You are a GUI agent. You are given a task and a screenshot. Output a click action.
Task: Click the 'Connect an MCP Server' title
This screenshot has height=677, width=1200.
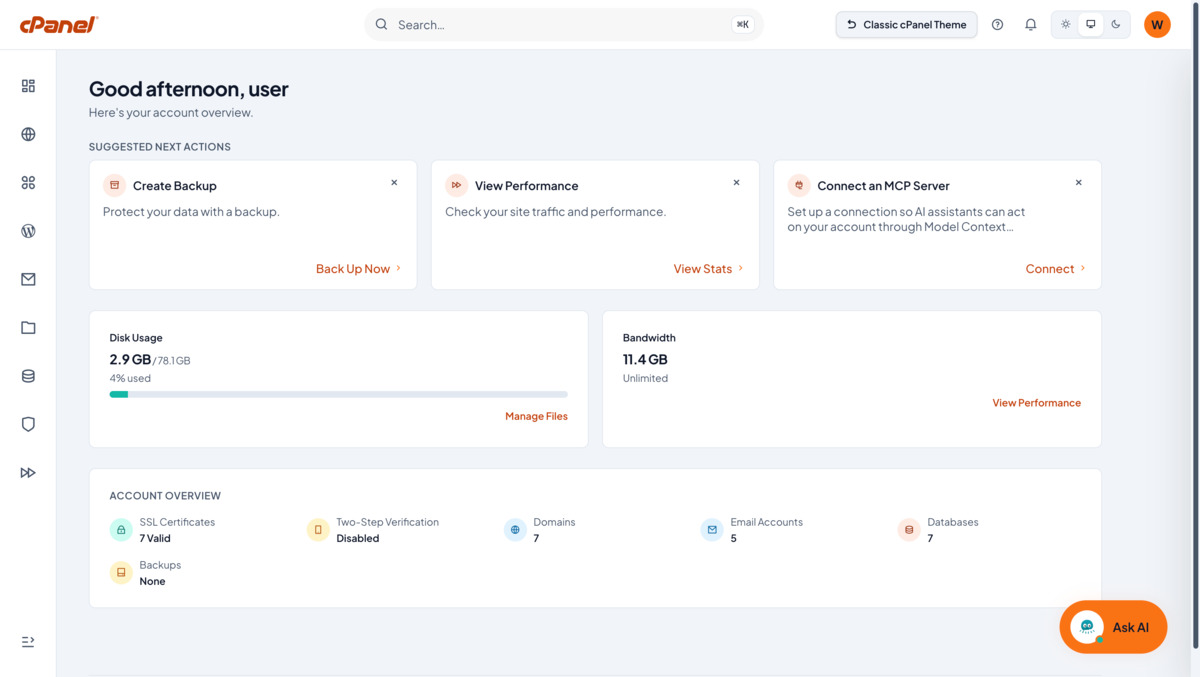pos(884,186)
